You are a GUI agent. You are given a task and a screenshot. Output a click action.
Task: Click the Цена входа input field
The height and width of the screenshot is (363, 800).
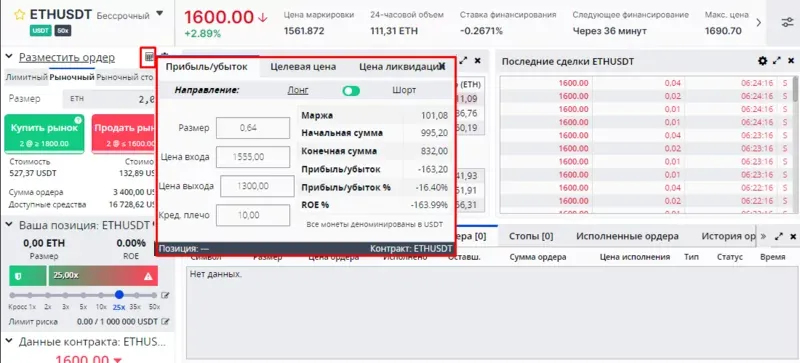(253, 157)
